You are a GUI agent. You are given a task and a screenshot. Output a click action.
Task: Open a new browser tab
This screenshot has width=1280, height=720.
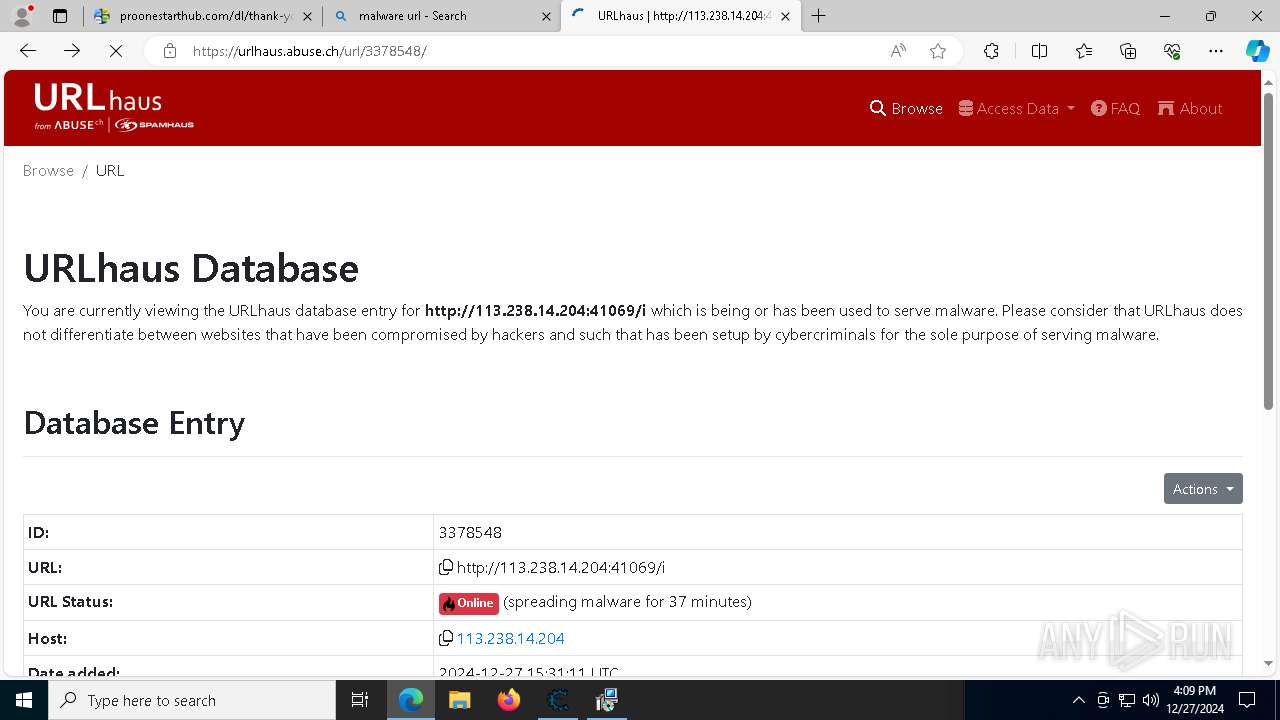pyautogui.click(x=819, y=16)
